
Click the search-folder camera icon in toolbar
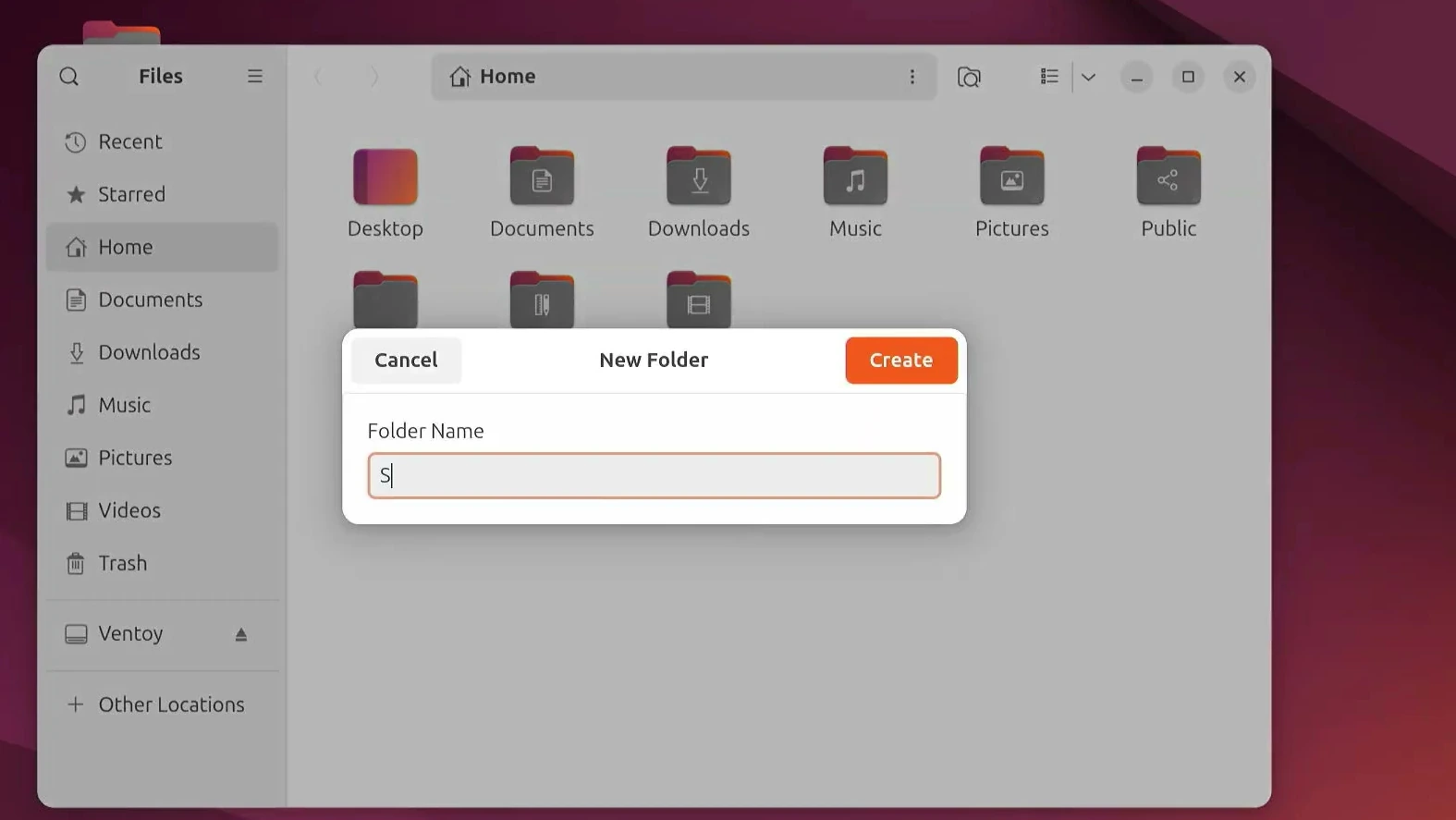tap(969, 77)
